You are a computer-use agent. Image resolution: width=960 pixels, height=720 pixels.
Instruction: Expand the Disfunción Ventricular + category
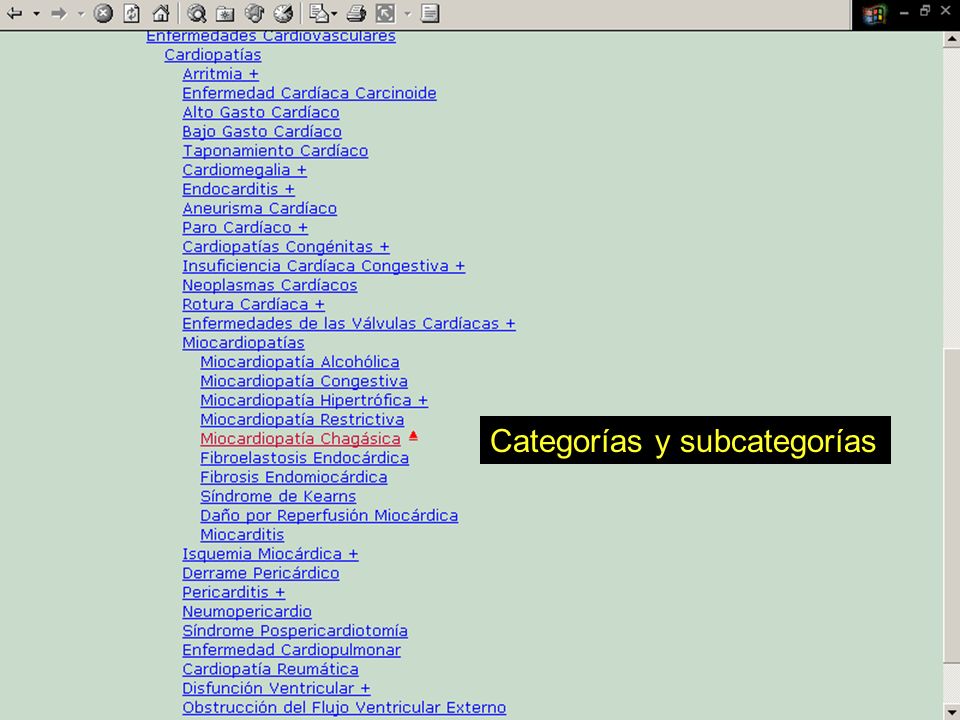click(276, 688)
